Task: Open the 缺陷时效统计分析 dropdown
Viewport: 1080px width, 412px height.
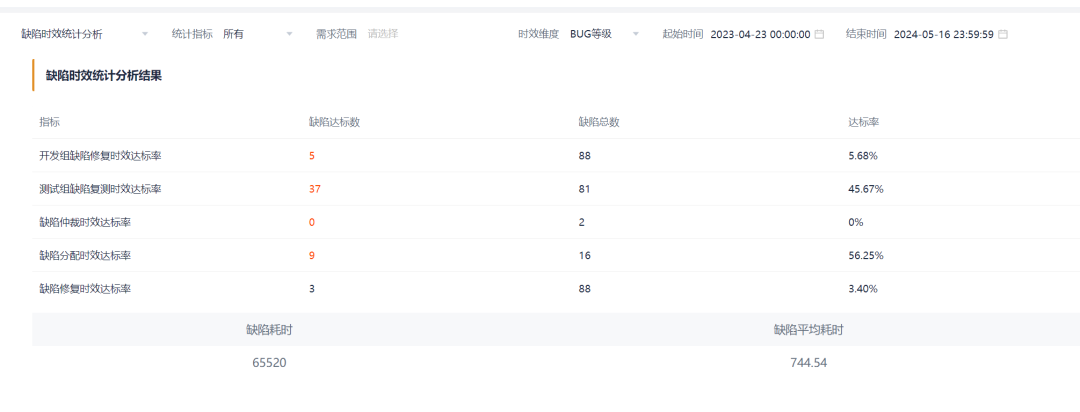Action: [x=85, y=34]
